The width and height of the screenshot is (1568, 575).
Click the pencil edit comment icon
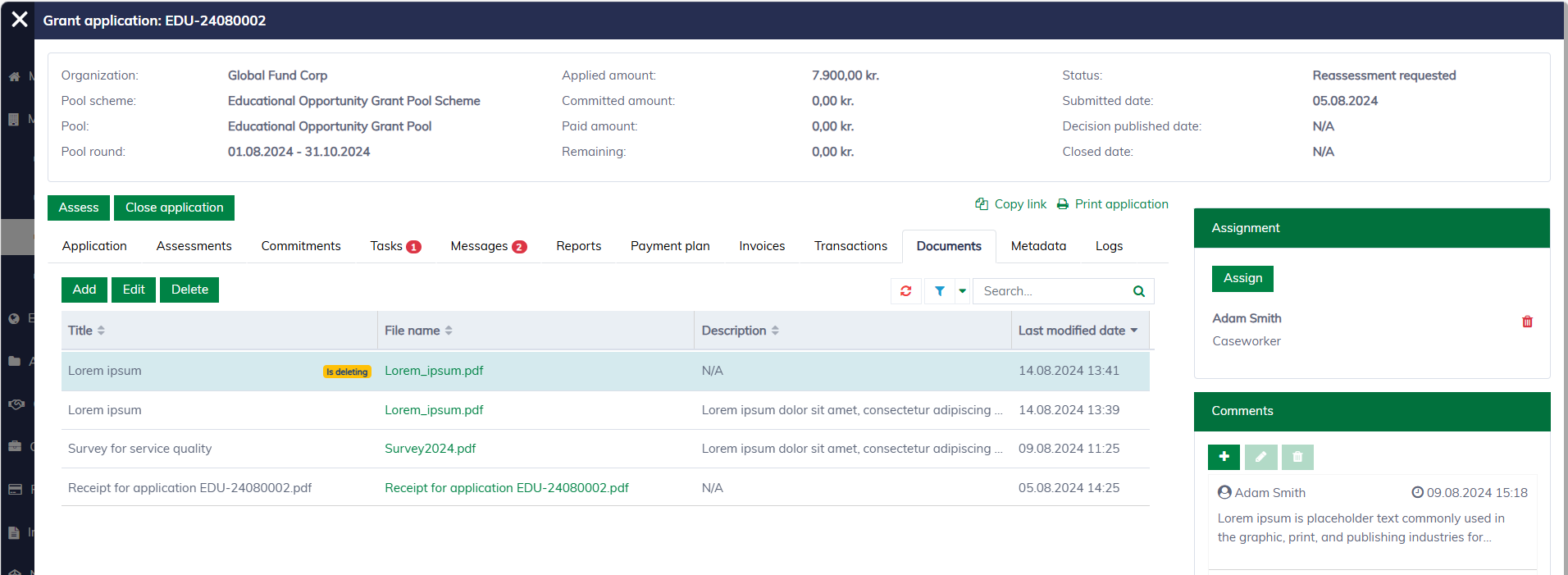1260,457
